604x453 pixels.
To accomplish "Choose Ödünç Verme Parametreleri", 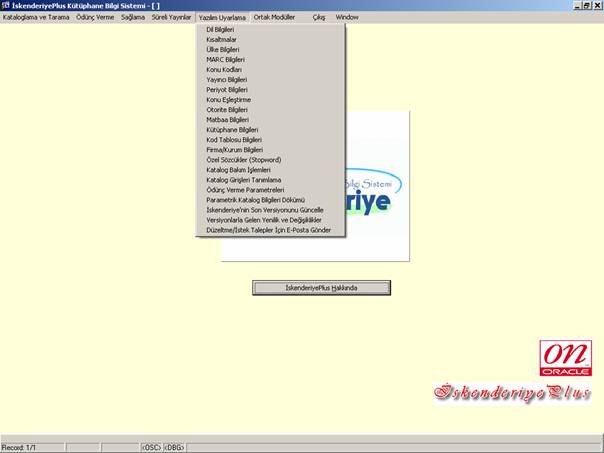I will click(x=270, y=190).
